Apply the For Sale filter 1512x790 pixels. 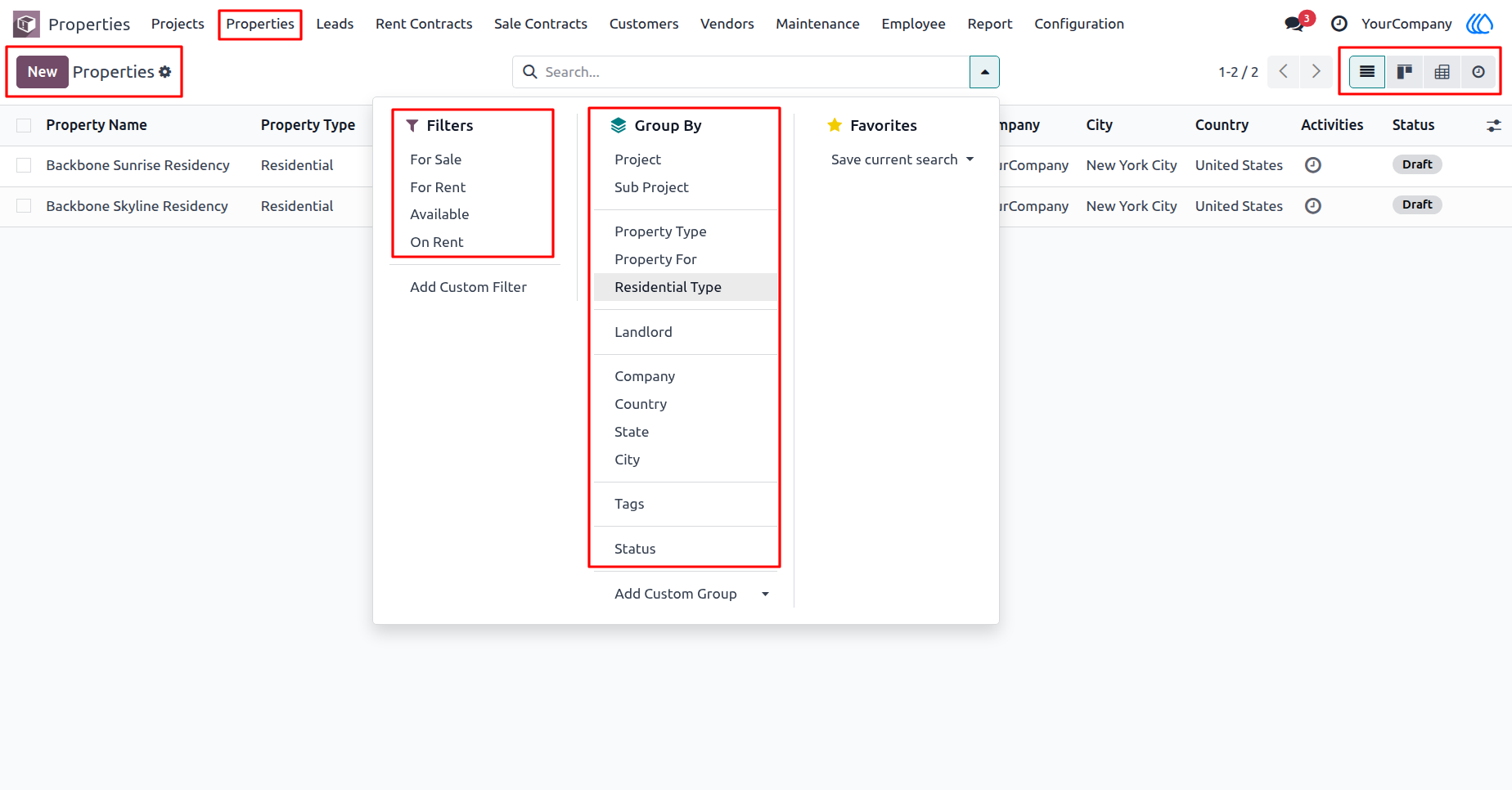(x=435, y=159)
